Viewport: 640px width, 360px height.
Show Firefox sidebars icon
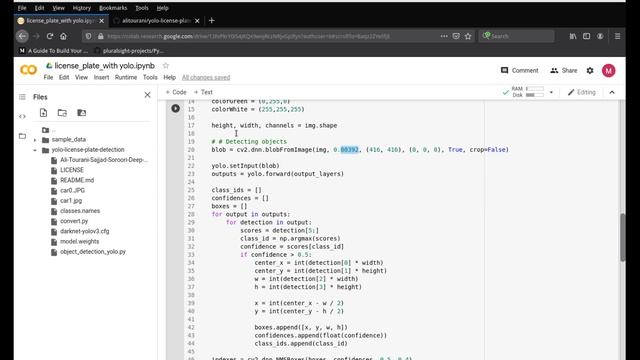click(587, 36)
